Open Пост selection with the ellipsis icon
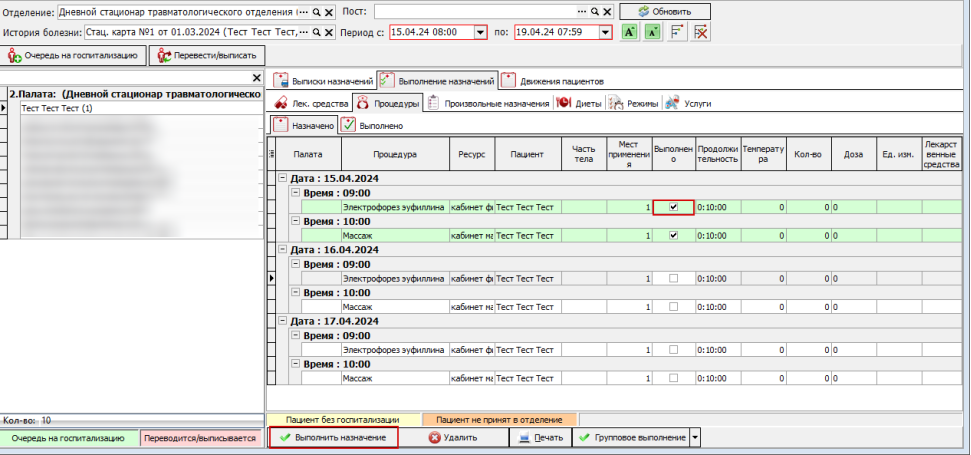This screenshot has width=971, height=455. (x=581, y=12)
